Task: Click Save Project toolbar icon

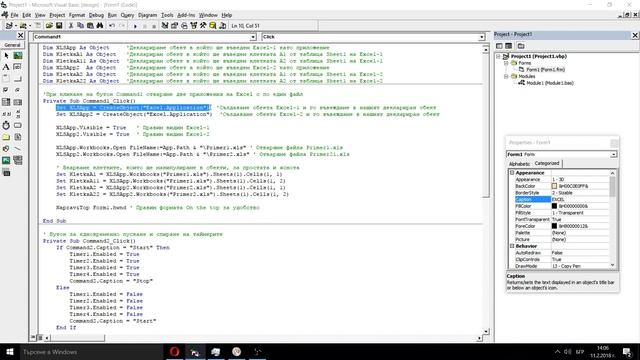Action: (59, 26)
